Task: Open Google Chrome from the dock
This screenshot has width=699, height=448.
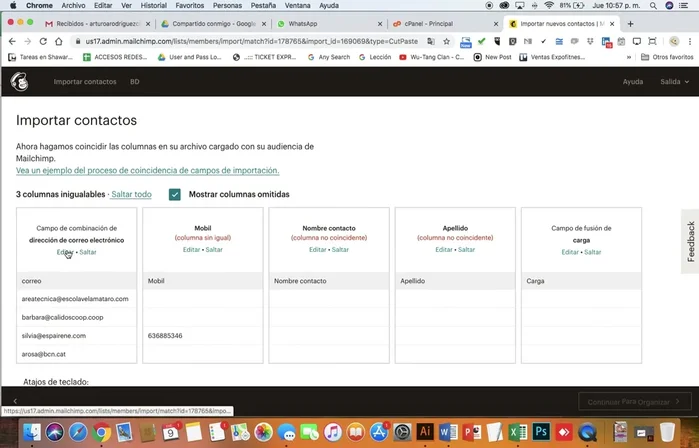Action: 102,432
